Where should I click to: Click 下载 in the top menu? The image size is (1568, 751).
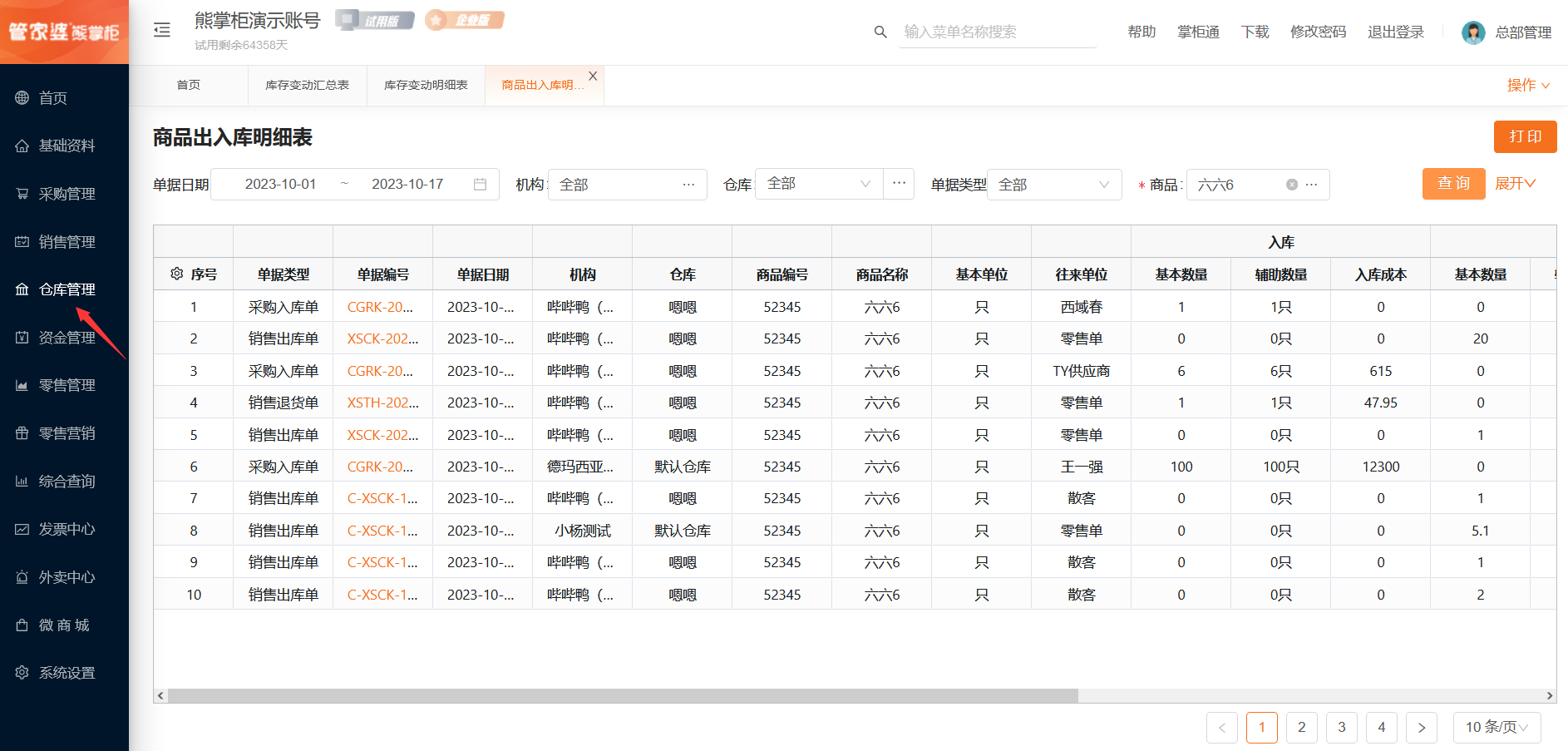click(1255, 32)
